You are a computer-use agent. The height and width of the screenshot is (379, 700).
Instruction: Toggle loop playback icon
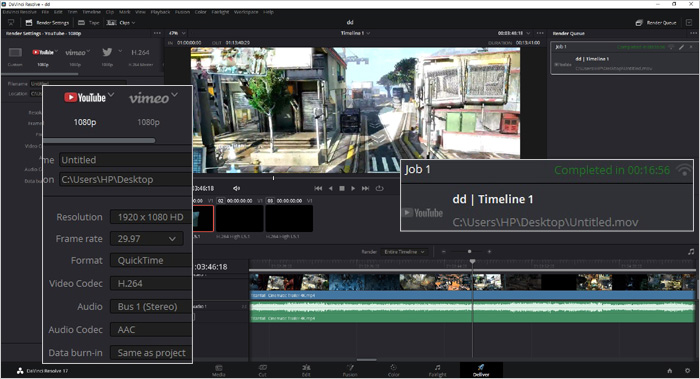point(379,188)
